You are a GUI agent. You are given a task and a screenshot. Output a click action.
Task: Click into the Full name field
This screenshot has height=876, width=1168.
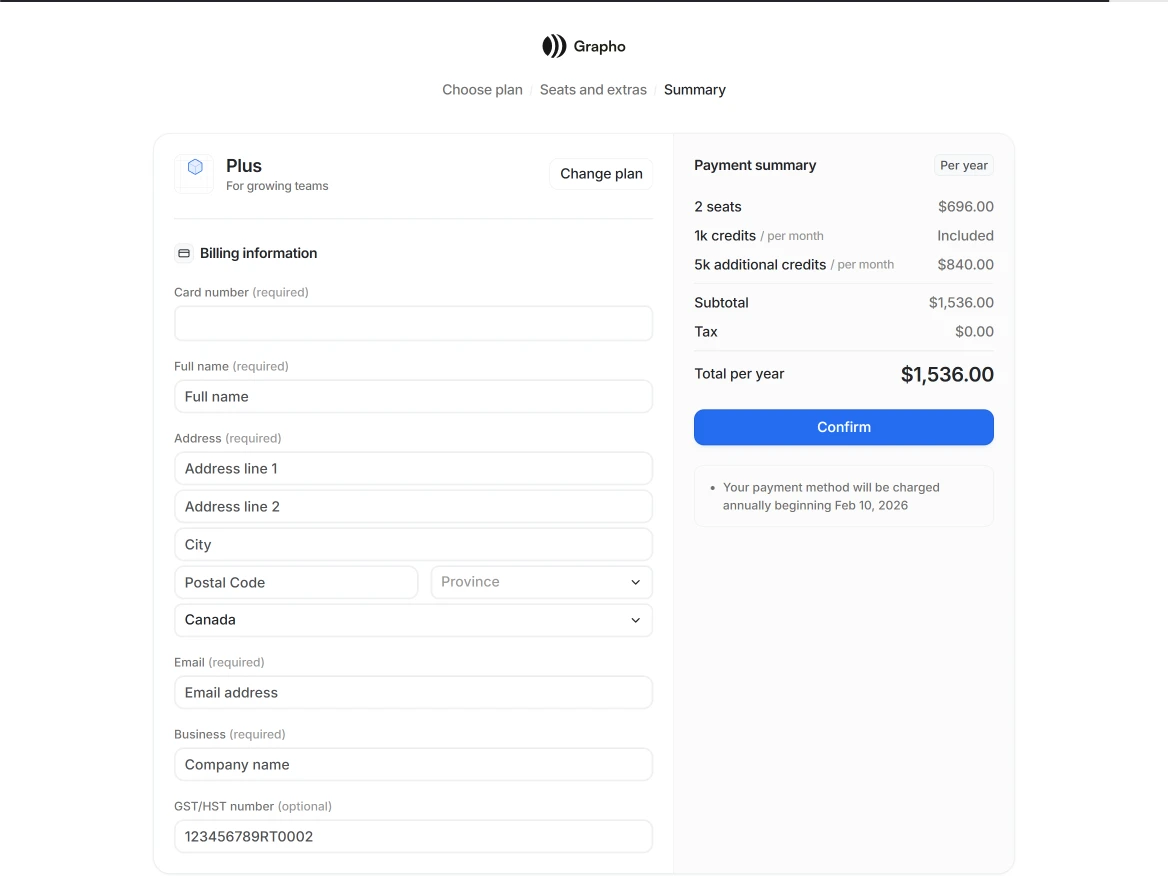(413, 397)
